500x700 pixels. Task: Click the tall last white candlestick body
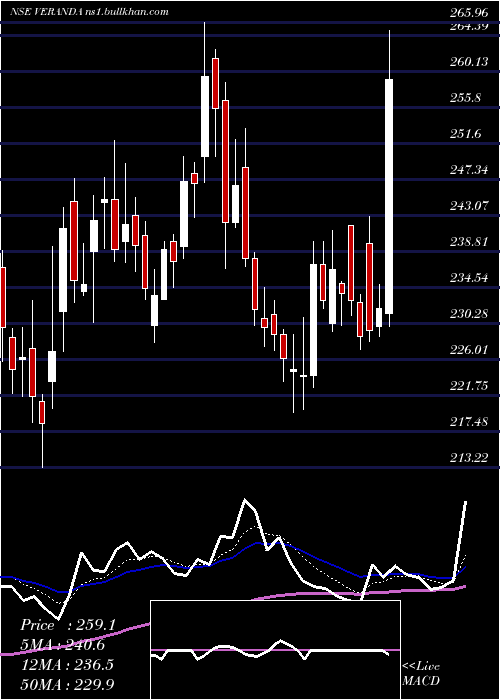tap(389, 196)
